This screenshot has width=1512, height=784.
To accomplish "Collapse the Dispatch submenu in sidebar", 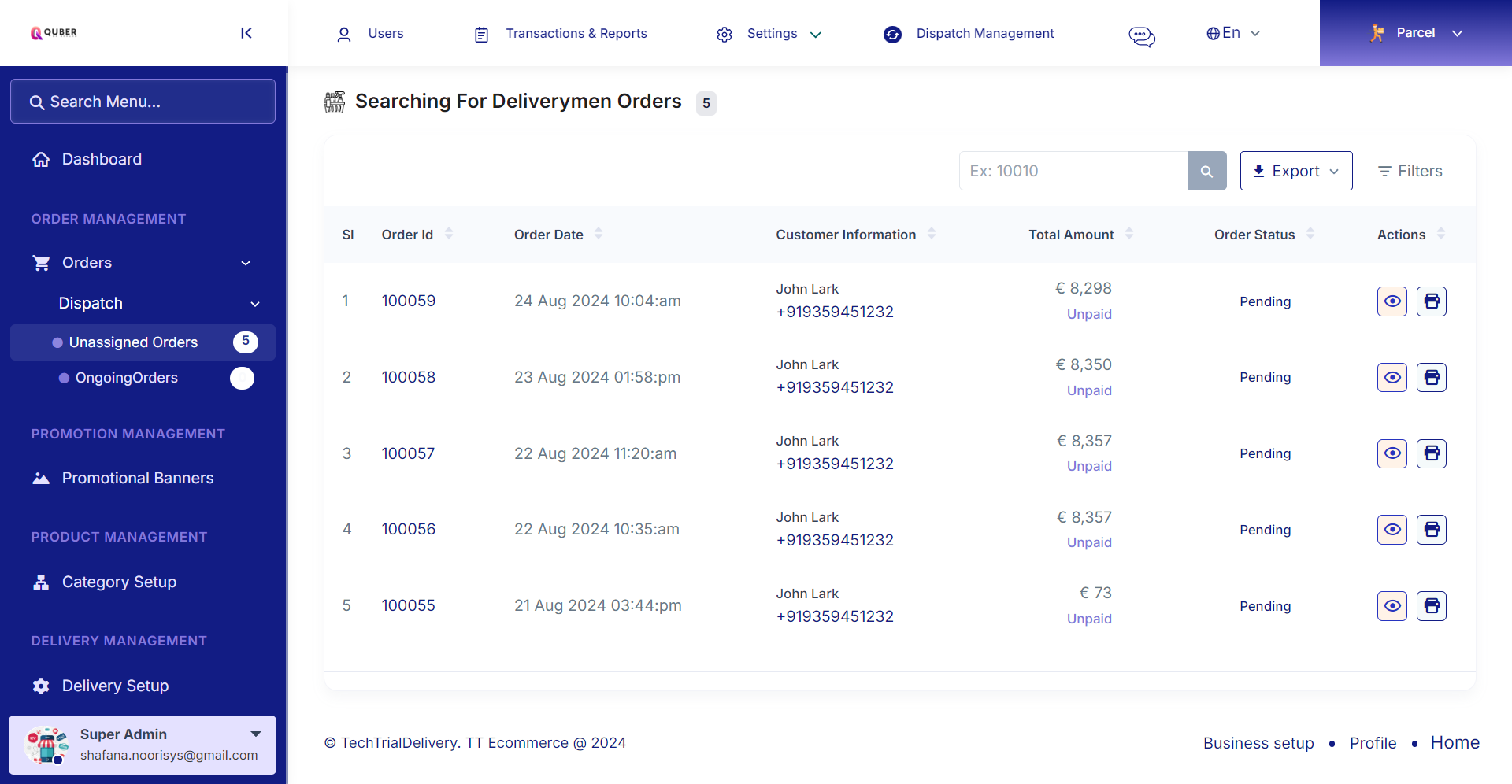I will pyautogui.click(x=255, y=303).
